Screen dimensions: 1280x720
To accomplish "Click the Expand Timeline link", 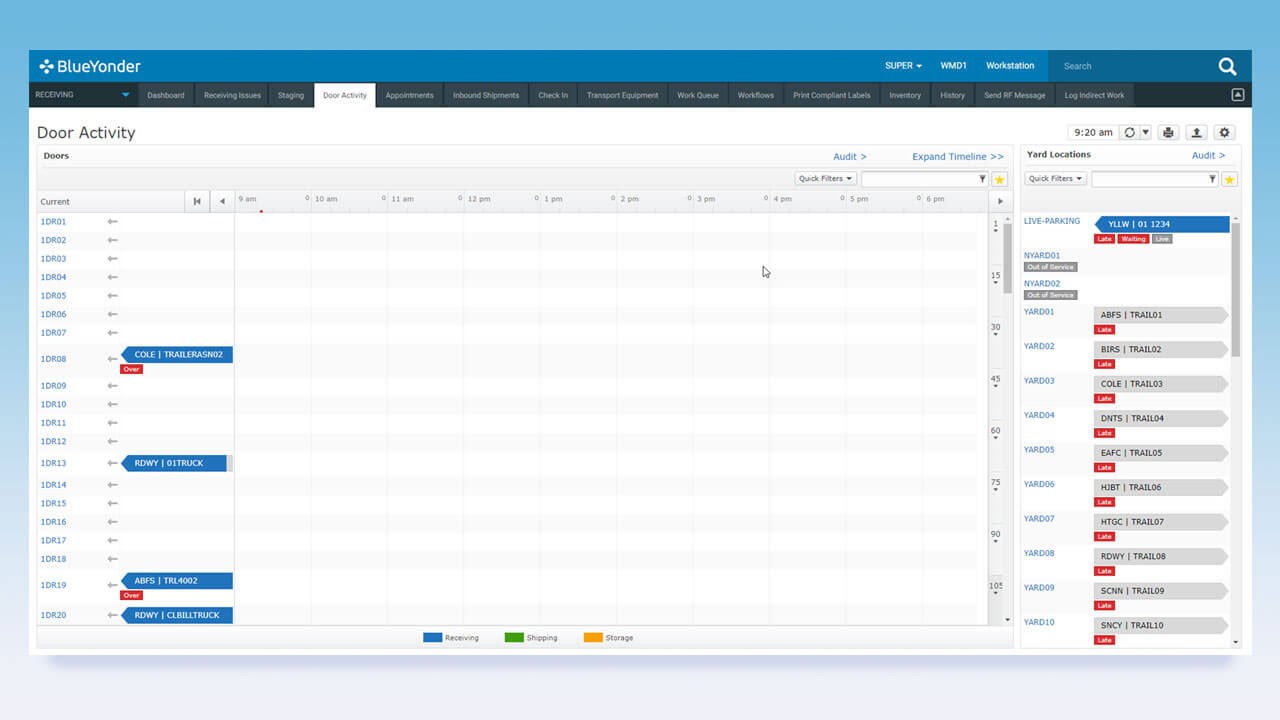I will pos(957,157).
